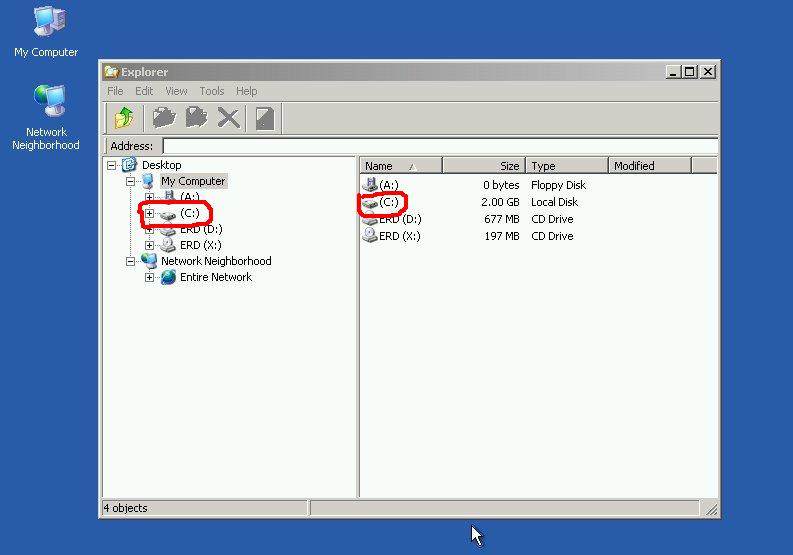Click the 0 bytes size cell
The width and height of the screenshot is (793, 555).
pos(501,185)
